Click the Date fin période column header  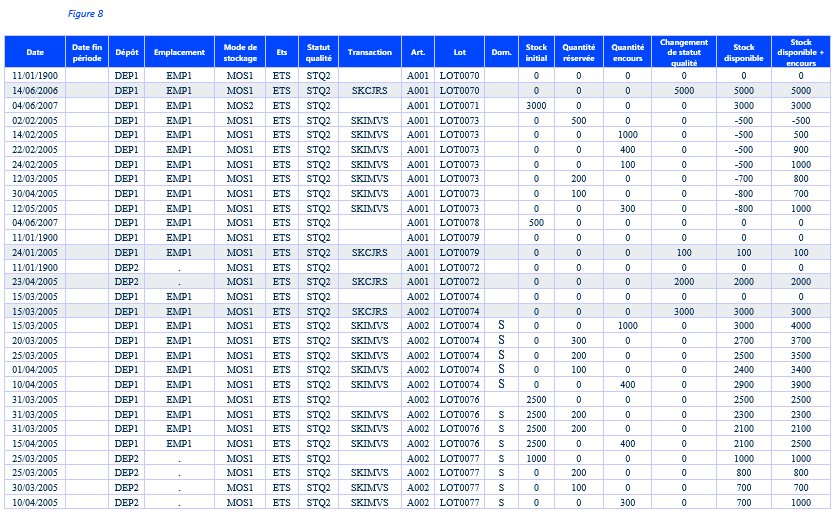click(87, 52)
